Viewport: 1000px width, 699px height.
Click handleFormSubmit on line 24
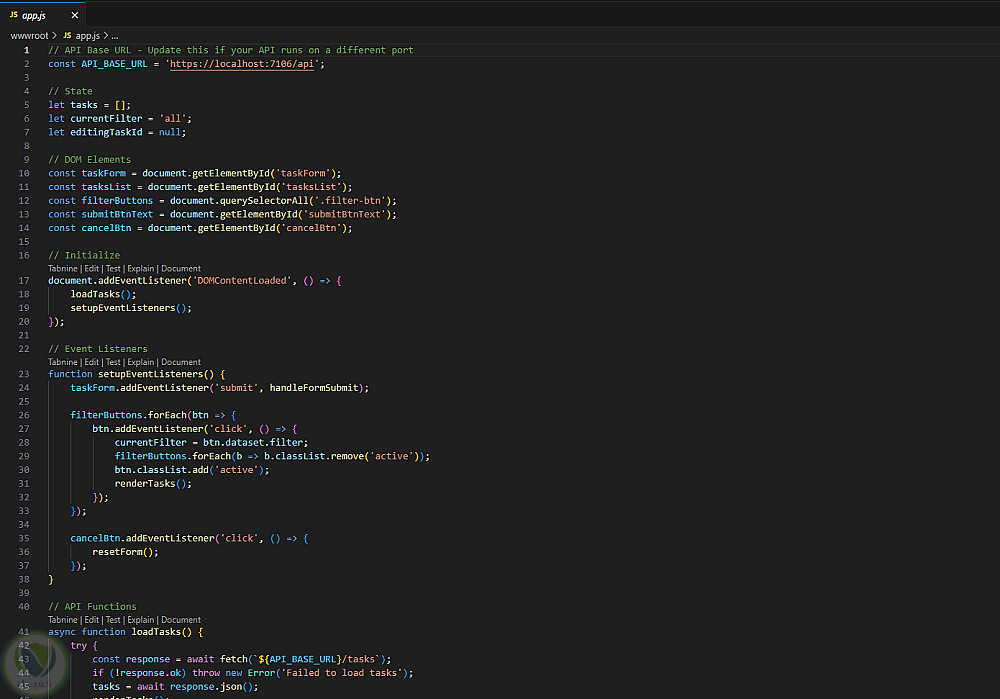[x=314, y=388]
